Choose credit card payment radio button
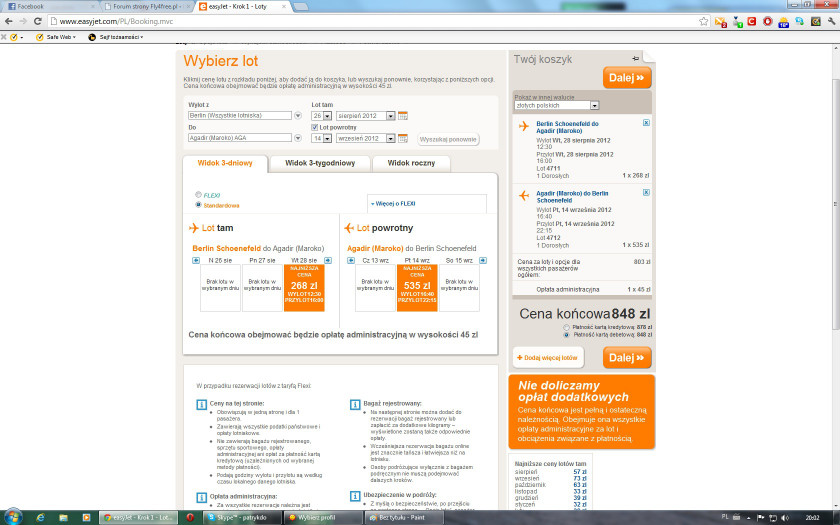 (566, 327)
